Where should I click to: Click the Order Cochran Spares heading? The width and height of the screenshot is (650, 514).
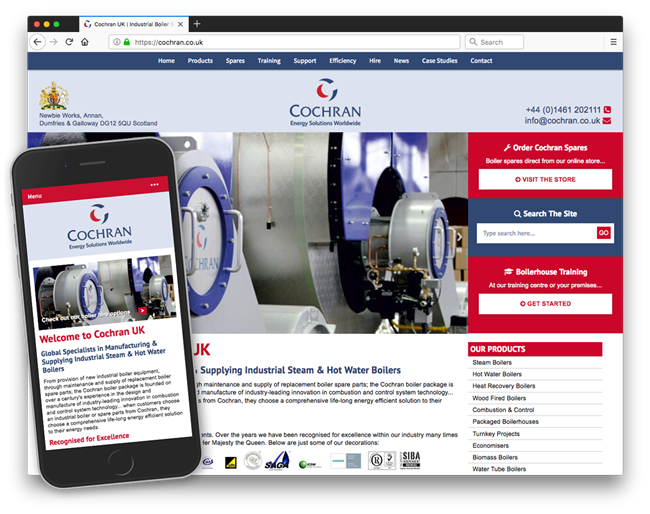pos(546,148)
